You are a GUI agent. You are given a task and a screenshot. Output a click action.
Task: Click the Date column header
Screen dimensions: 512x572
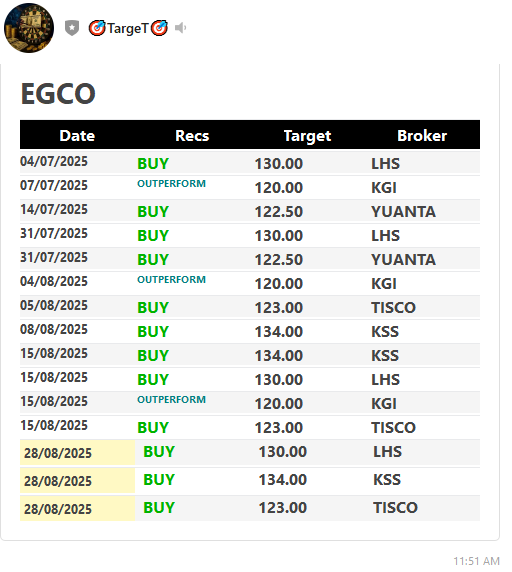coord(77,136)
